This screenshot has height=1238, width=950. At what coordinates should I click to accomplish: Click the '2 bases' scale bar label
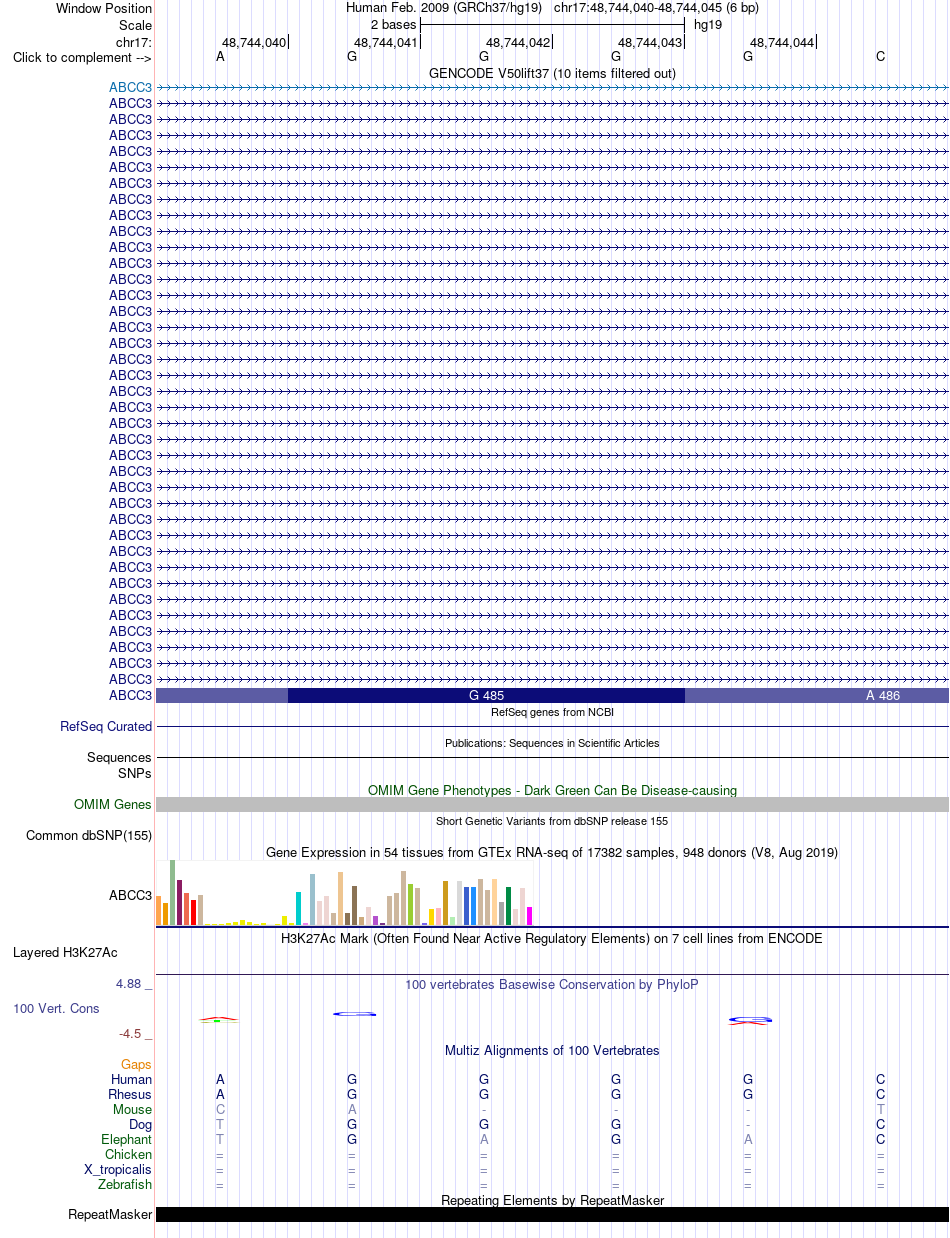click(393, 24)
